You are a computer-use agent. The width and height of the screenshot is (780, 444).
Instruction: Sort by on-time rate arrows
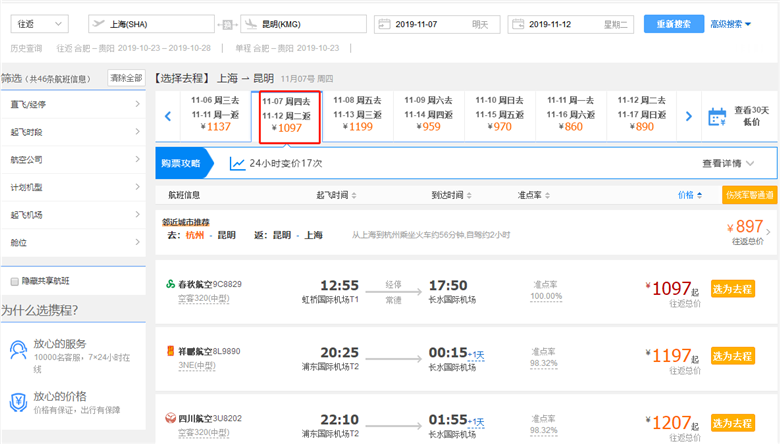[547, 195]
